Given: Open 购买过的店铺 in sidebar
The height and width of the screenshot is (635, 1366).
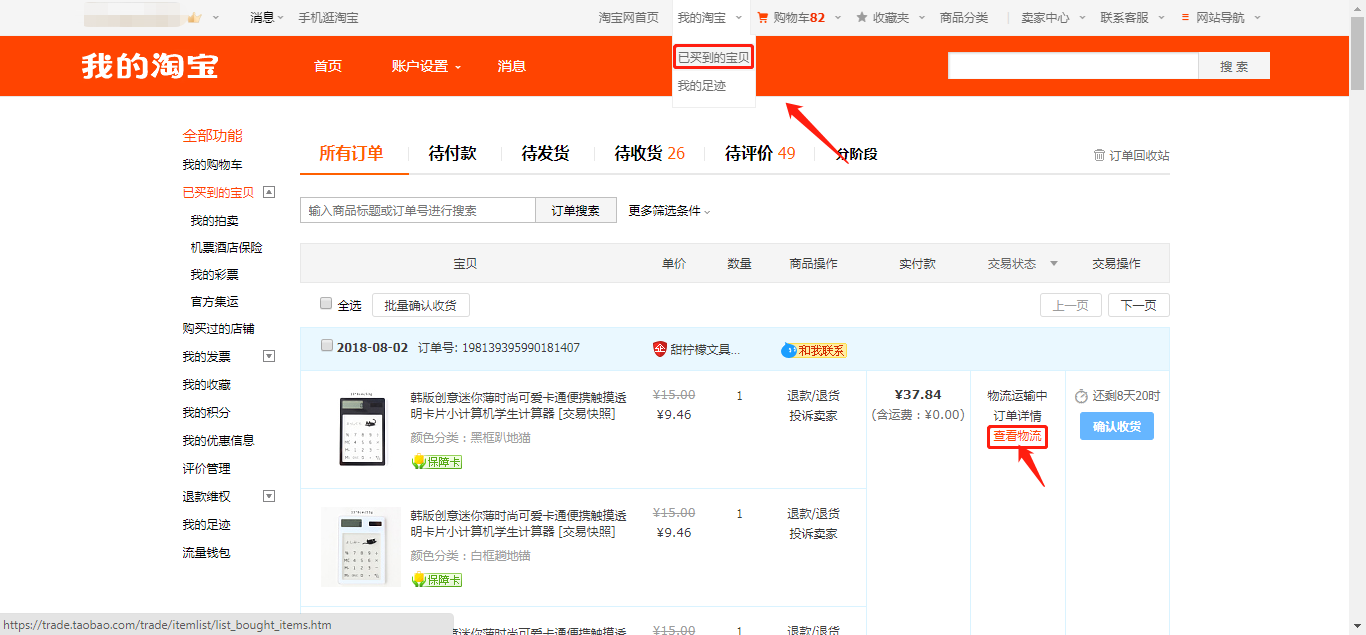Looking at the screenshot, I should [x=218, y=328].
